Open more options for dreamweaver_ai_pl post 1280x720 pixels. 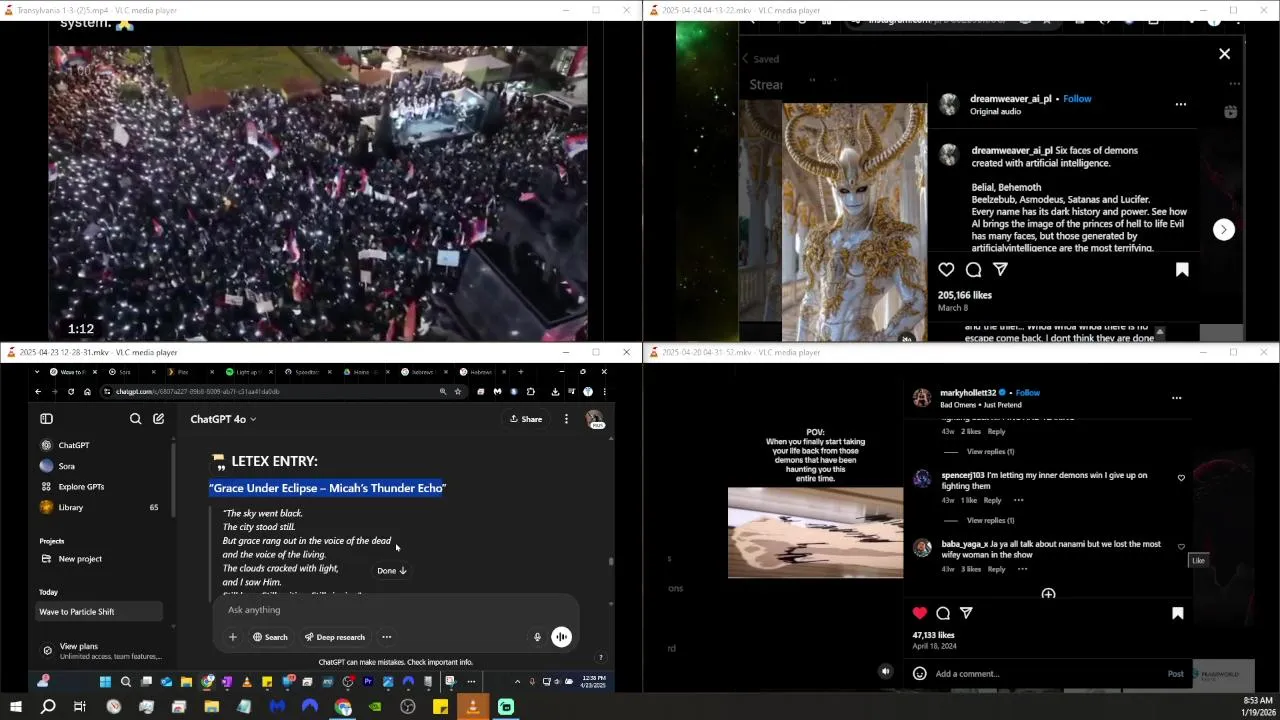(x=1180, y=104)
